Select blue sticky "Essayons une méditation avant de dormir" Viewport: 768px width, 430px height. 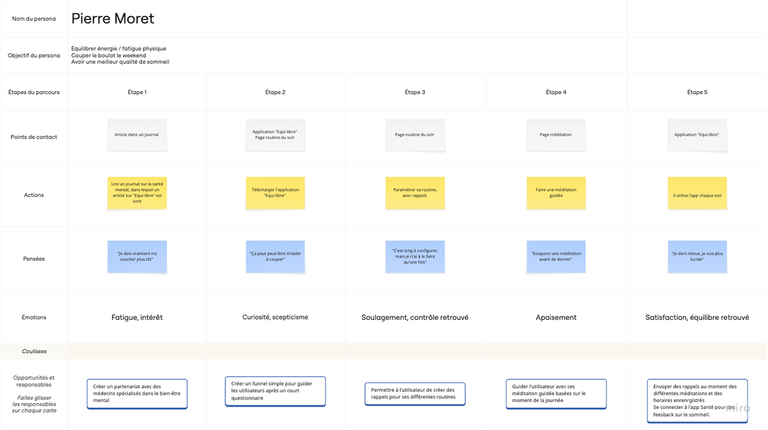click(556, 257)
